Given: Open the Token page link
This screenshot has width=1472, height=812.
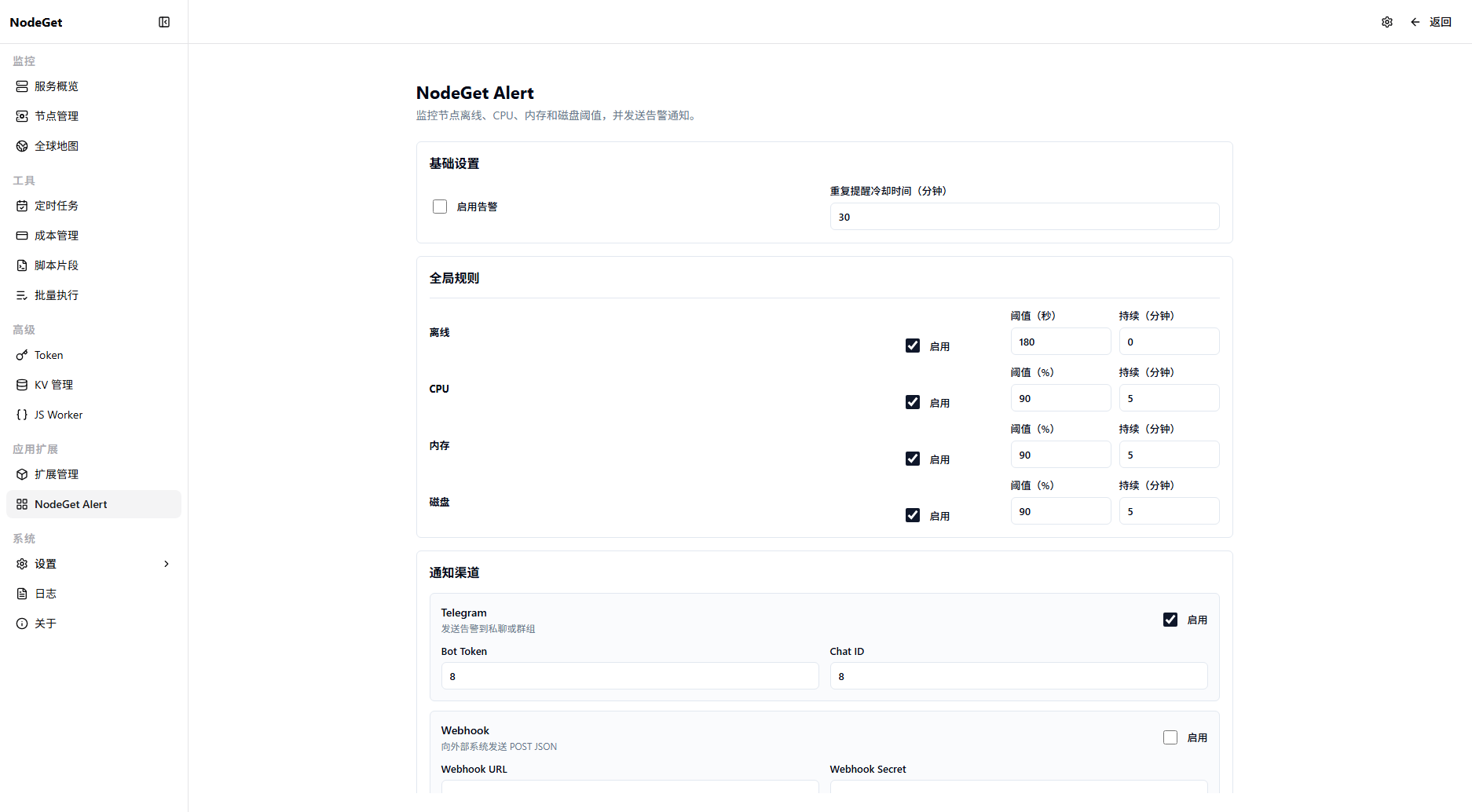Looking at the screenshot, I should click(x=93, y=355).
